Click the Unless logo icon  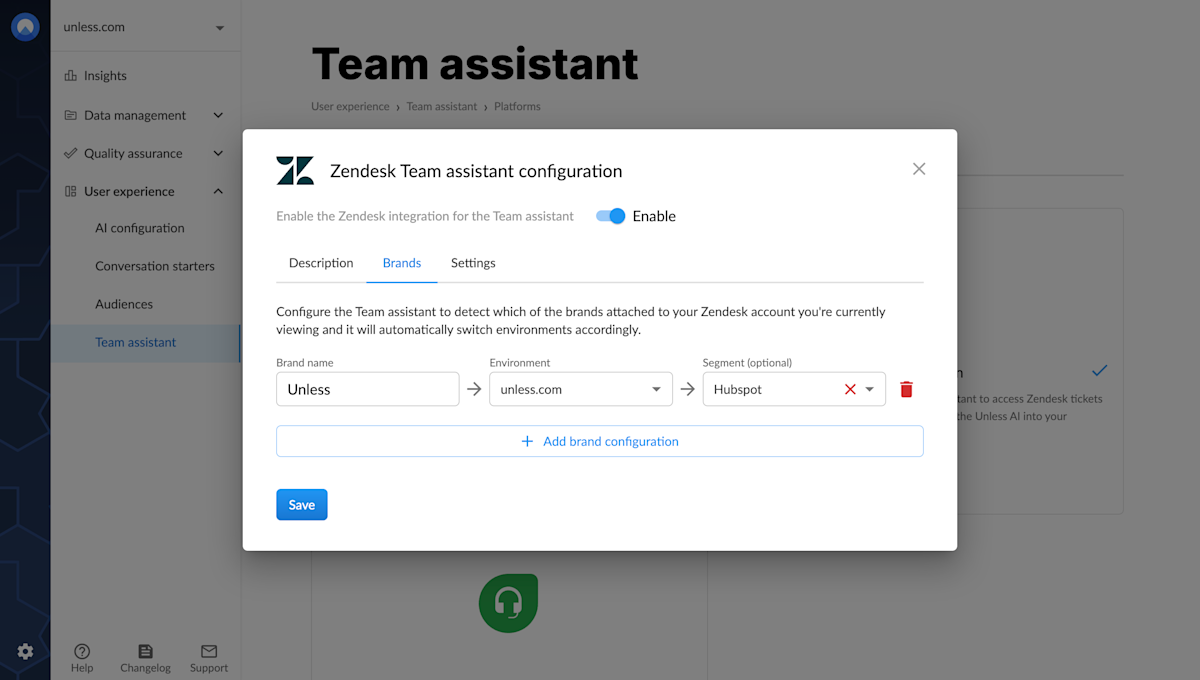coord(25,27)
